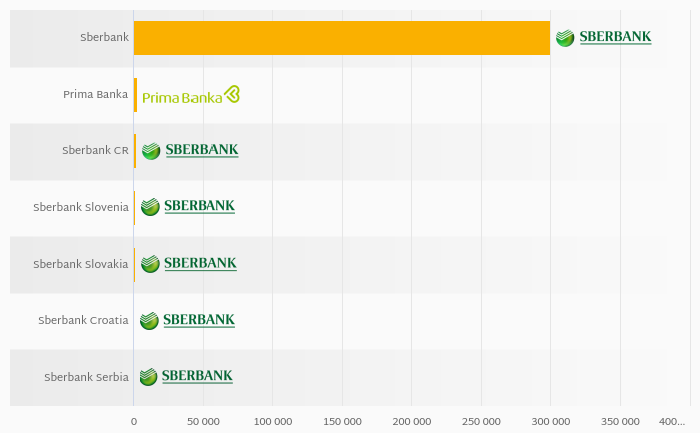
Task: Click the Prima Banka logo
Action: tap(191, 95)
